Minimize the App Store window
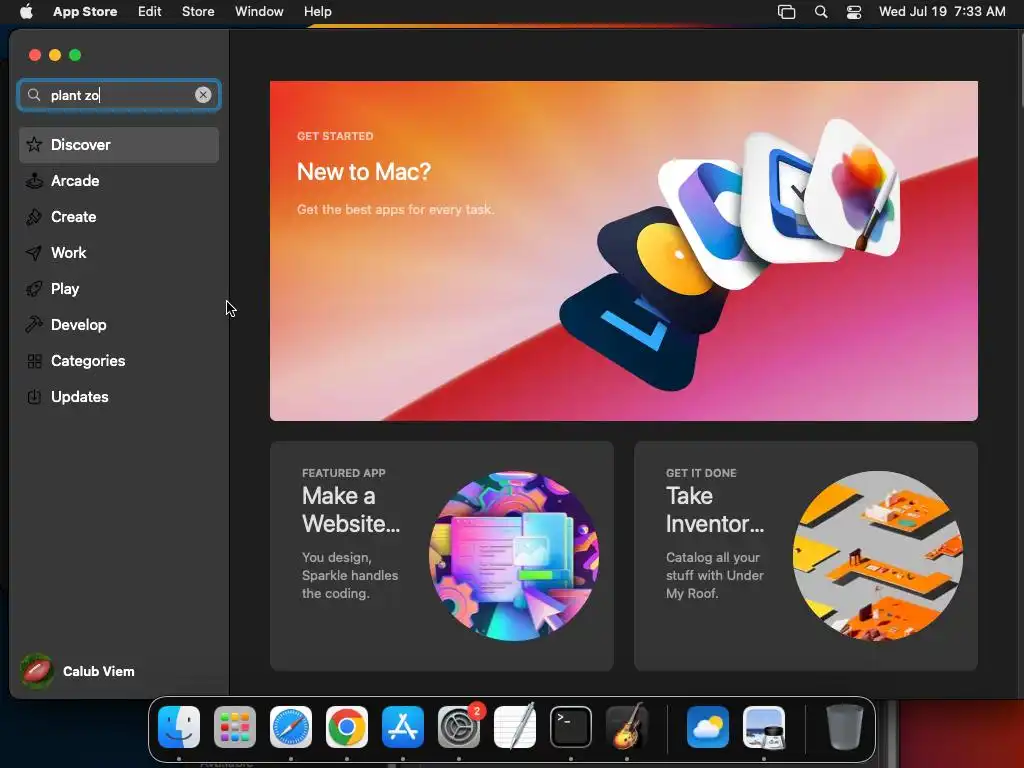1024x768 pixels. pos(55,55)
